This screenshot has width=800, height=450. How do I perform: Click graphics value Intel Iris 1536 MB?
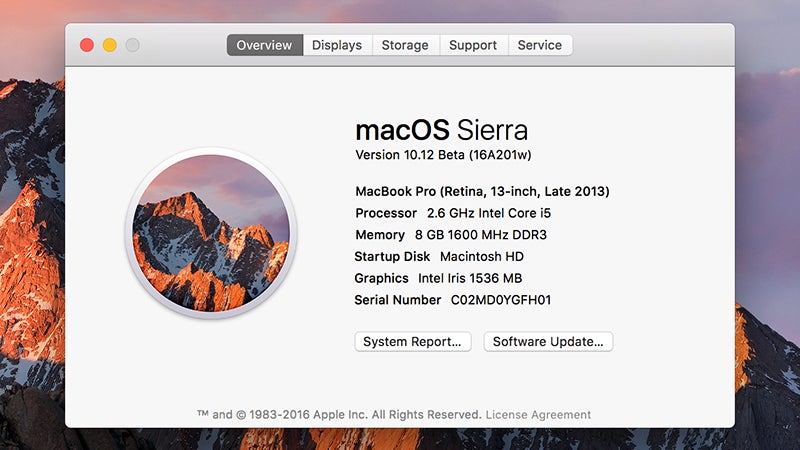(470, 278)
